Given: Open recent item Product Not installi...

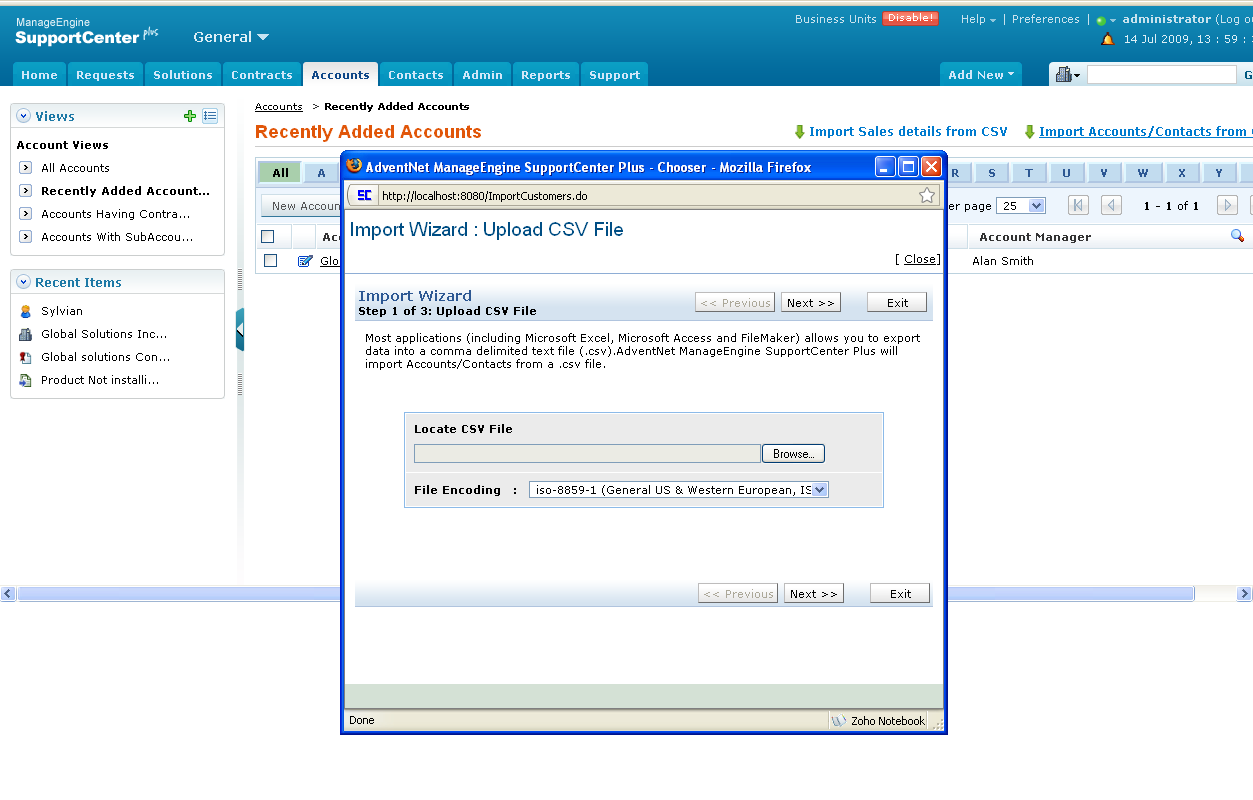Looking at the screenshot, I should pos(100,380).
